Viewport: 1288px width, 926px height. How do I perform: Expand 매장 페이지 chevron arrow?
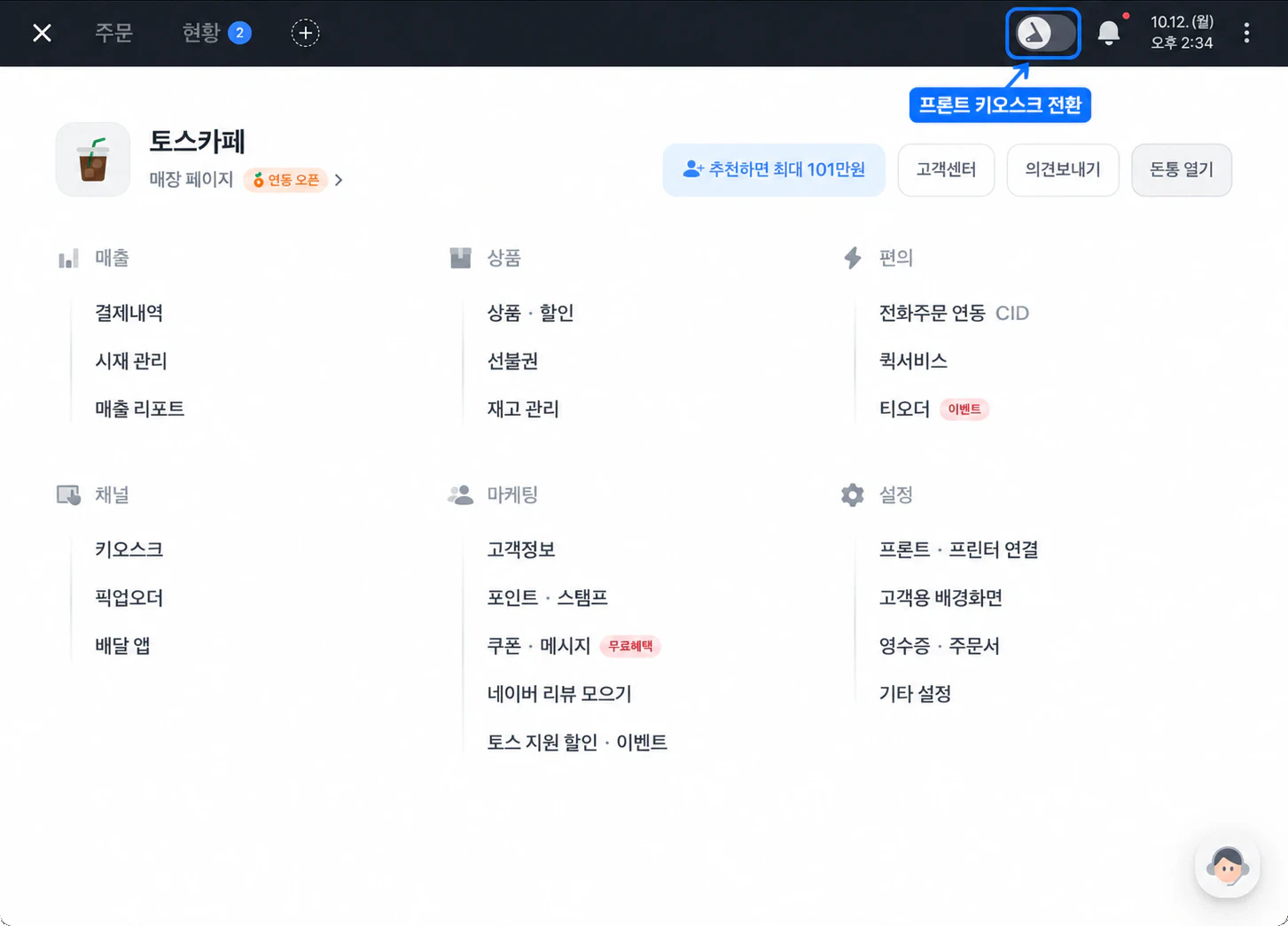click(339, 180)
